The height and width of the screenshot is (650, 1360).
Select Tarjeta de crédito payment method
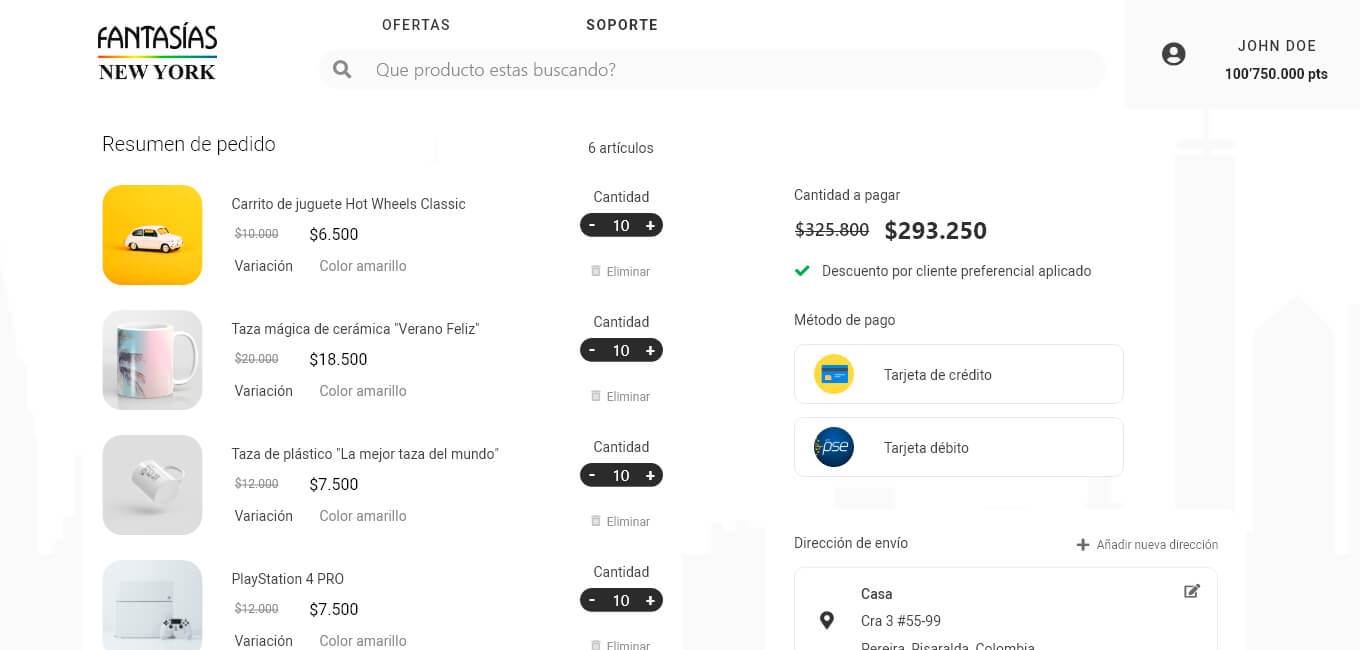click(959, 374)
